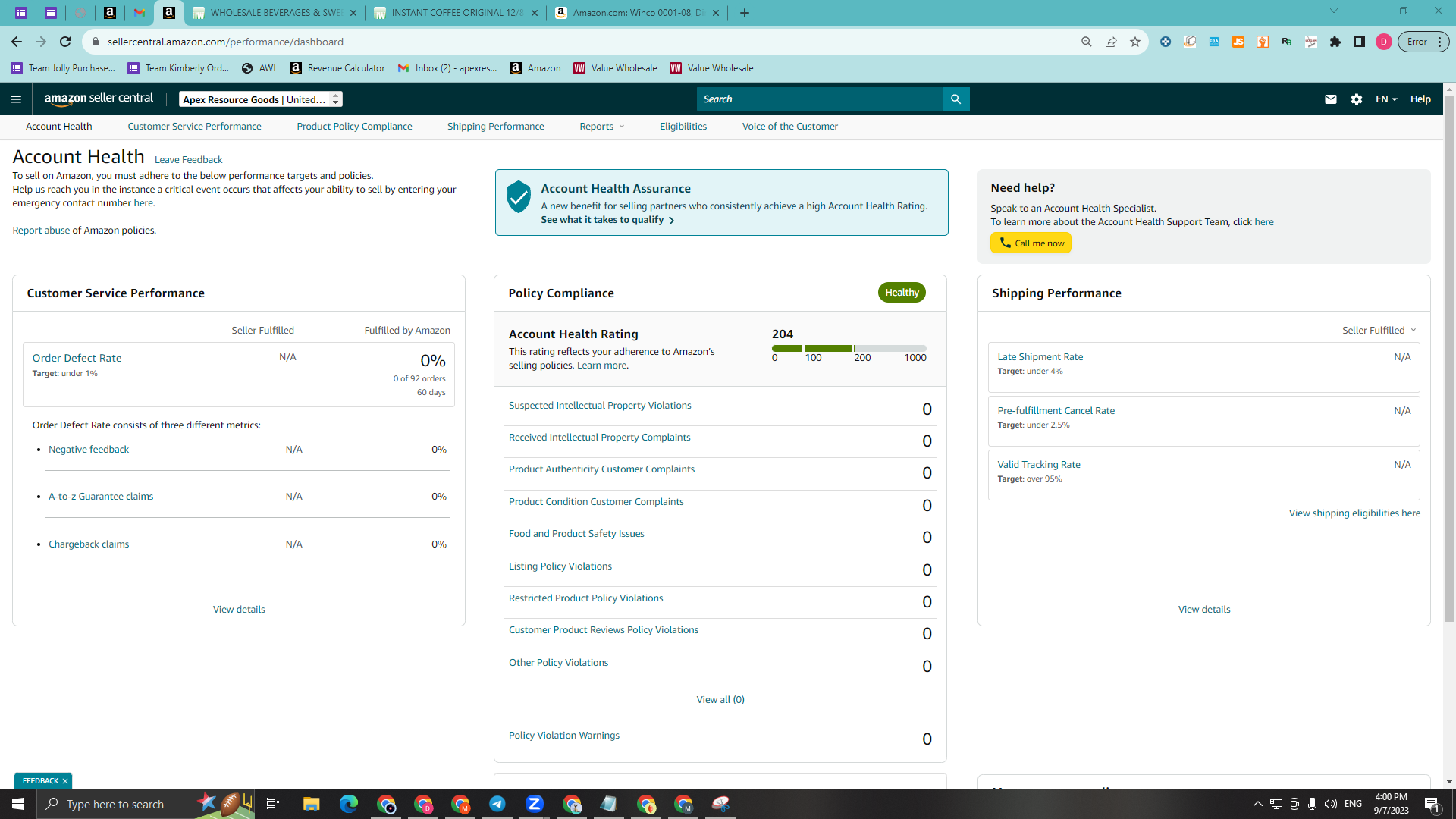The width and height of the screenshot is (1456, 819).
Task: Open the Windows Start menu
Action: point(18,804)
